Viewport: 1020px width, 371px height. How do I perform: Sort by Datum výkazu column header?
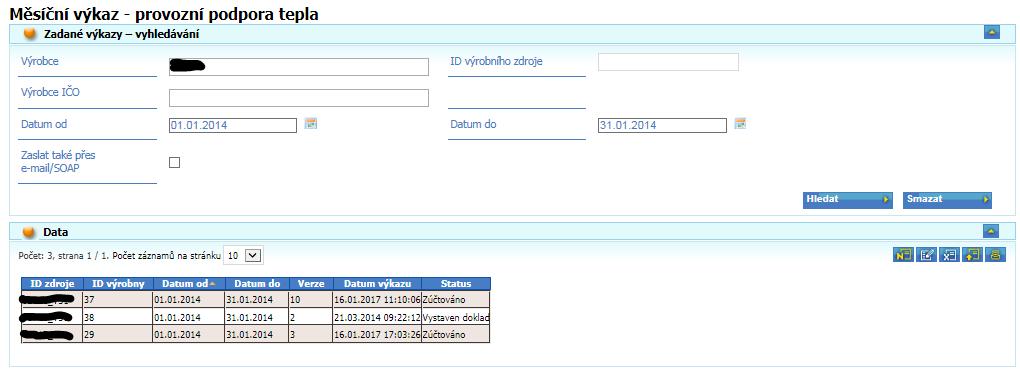tap(377, 284)
